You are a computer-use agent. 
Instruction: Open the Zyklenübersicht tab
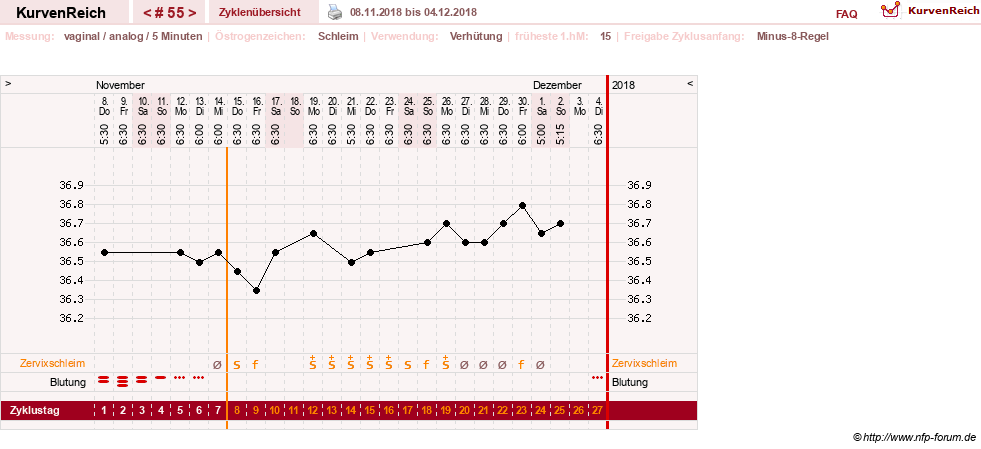tap(260, 12)
